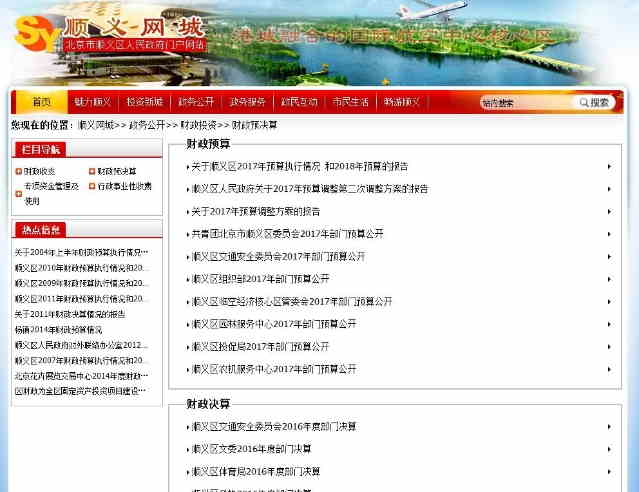Switch to the 政务公开 menu item
The height and width of the screenshot is (492, 639).
click(x=196, y=102)
